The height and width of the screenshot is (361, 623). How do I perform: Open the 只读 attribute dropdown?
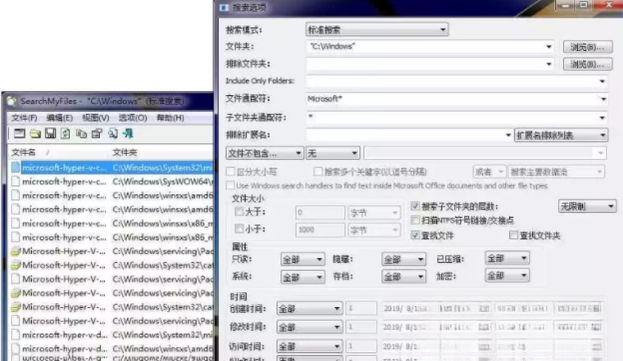click(302, 260)
